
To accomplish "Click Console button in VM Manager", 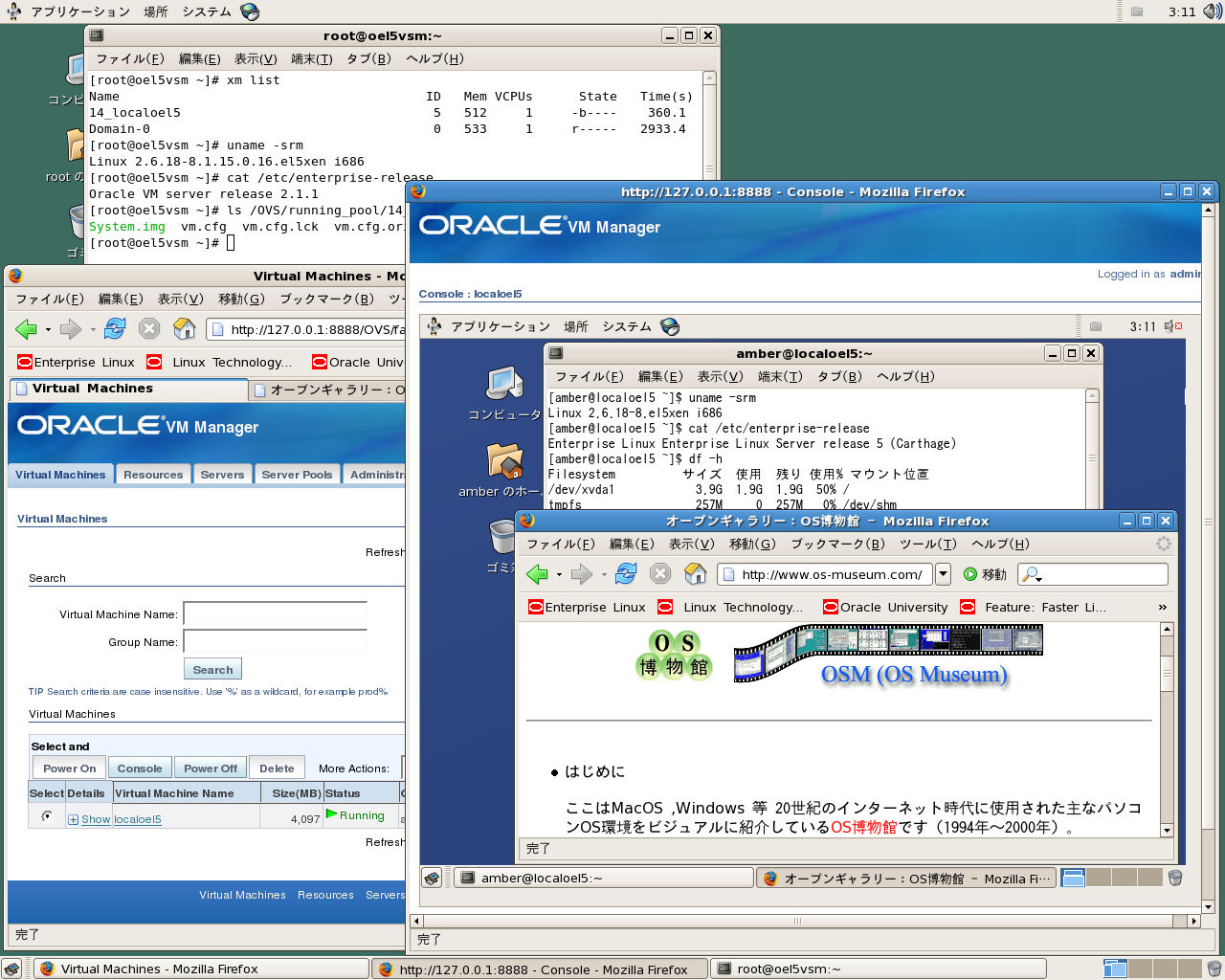I will click(140, 768).
